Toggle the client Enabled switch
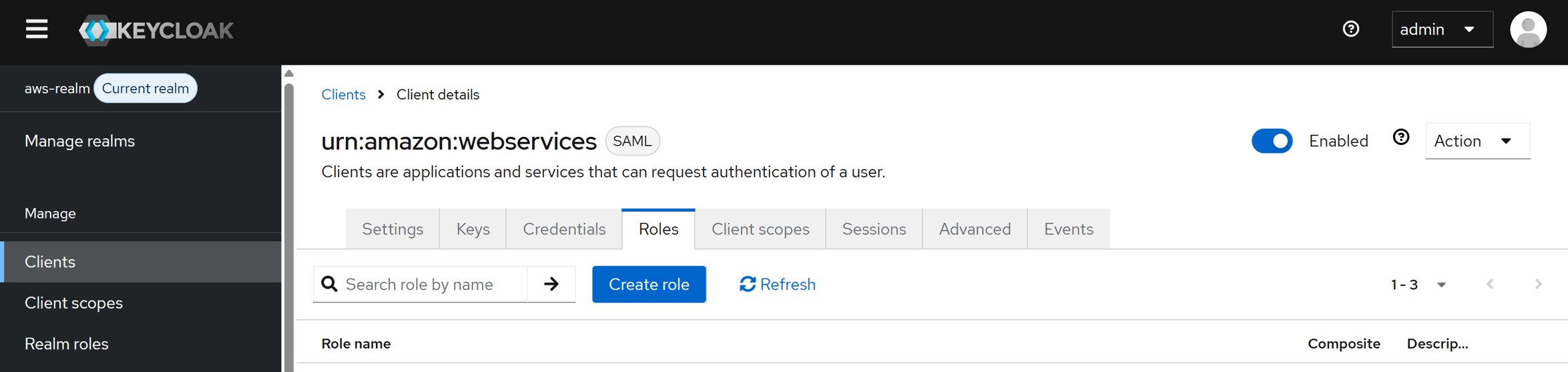This screenshot has height=372, width=1568. coord(1272,141)
